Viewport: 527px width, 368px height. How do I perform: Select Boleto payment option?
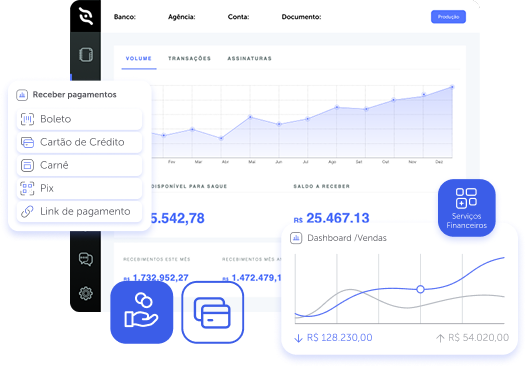pyautogui.click(x=79, y=119)
